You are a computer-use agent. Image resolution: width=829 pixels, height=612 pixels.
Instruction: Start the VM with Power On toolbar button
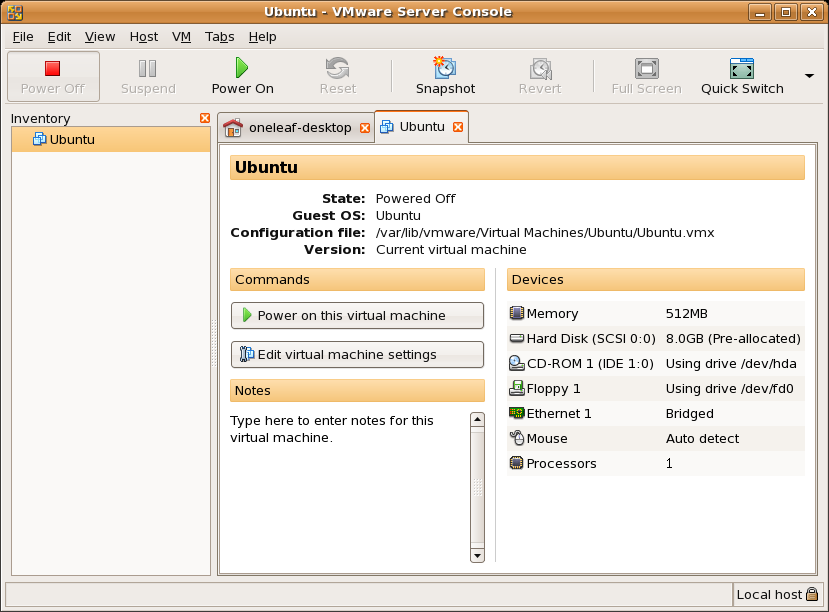pyautogui.click(x=242, y=77)
